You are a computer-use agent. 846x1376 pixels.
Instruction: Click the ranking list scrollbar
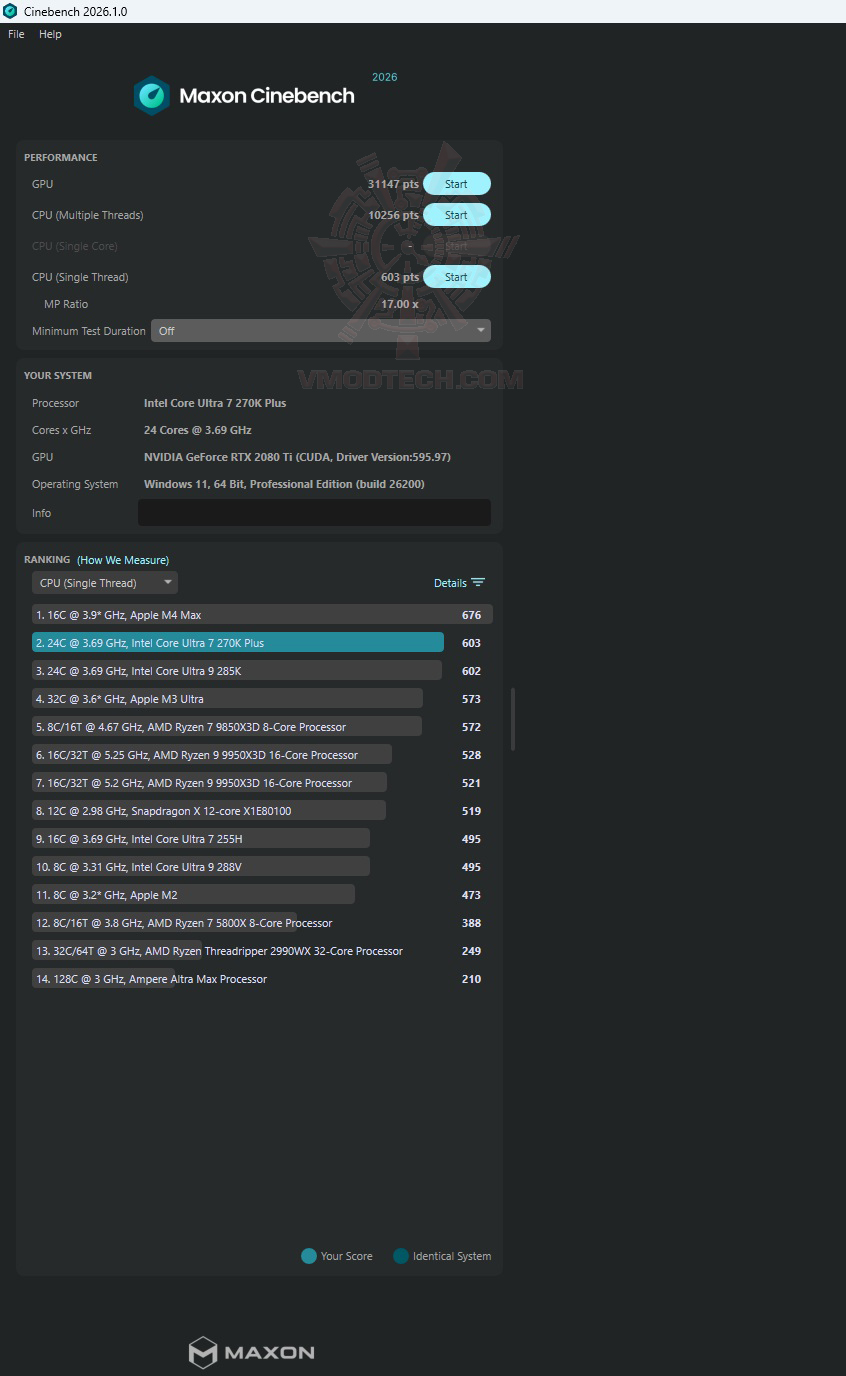click(513, 719)
